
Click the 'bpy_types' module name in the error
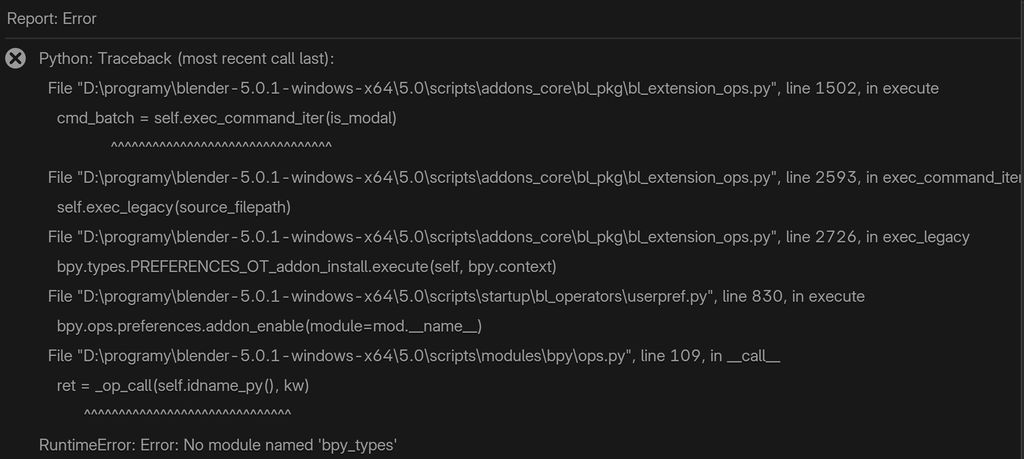tap(357, 444)
